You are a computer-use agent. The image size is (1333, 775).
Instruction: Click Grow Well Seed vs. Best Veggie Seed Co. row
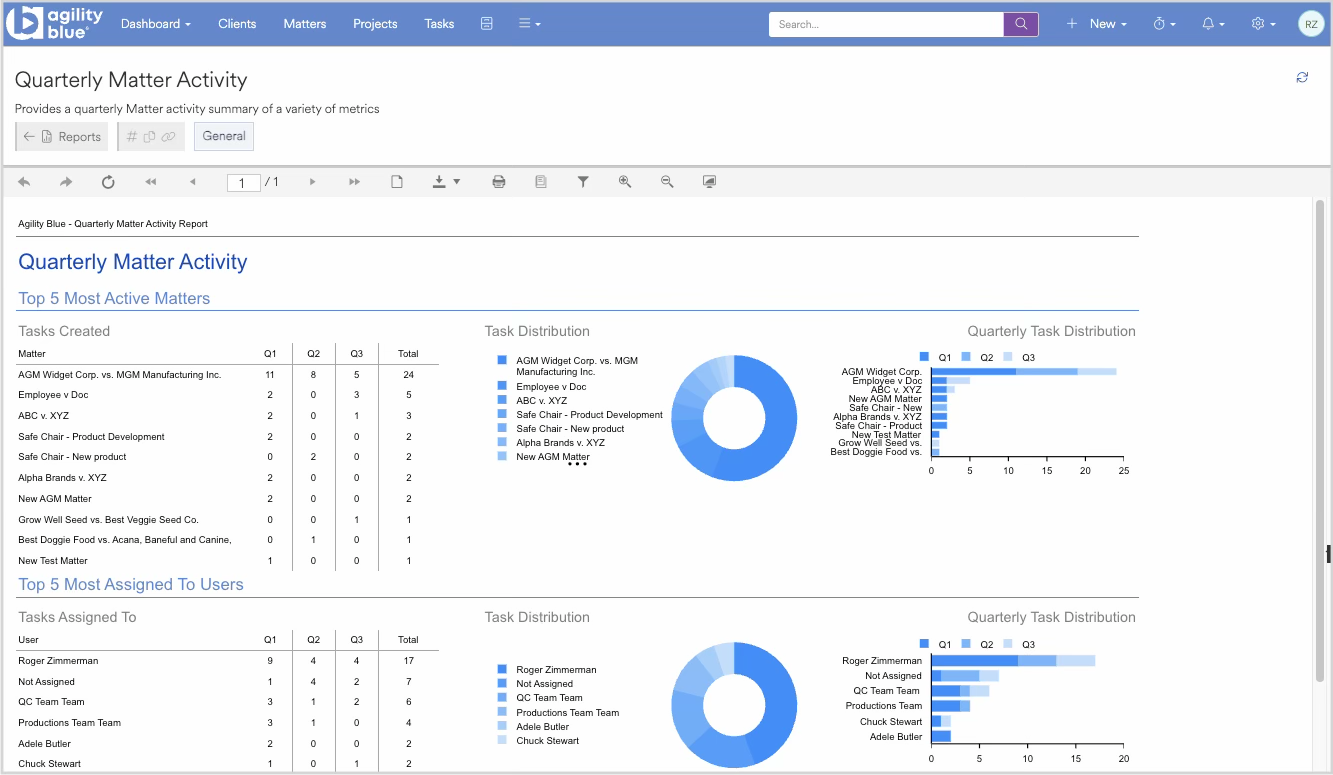[228, 520]
